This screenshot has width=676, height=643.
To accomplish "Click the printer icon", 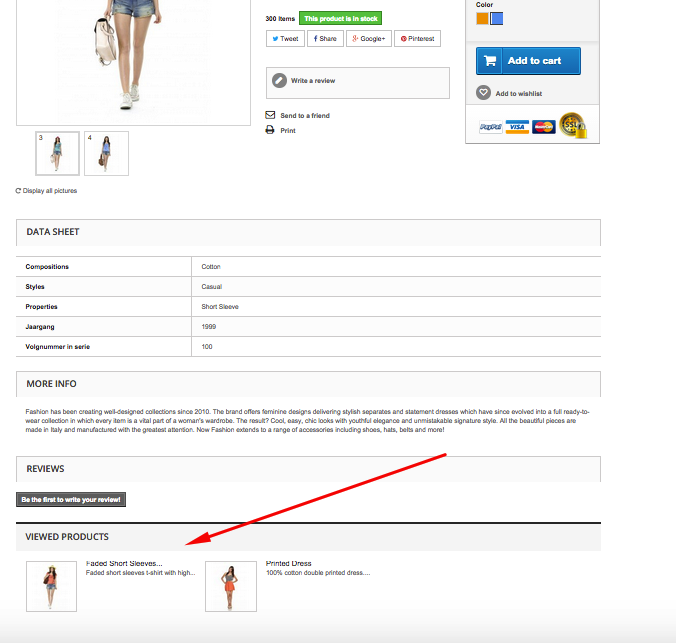I will (x=270, y=130).
